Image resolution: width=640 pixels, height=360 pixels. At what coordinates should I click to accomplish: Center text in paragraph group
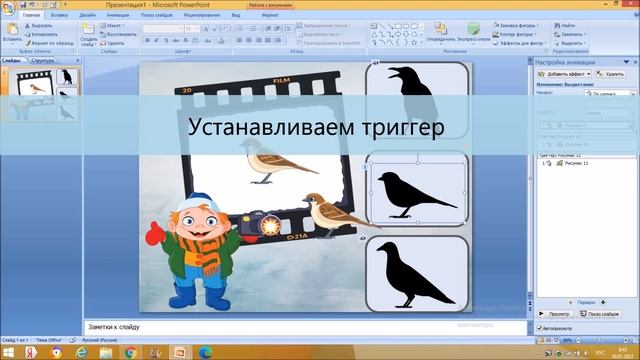pyautogui.click(x=249, y=40)
